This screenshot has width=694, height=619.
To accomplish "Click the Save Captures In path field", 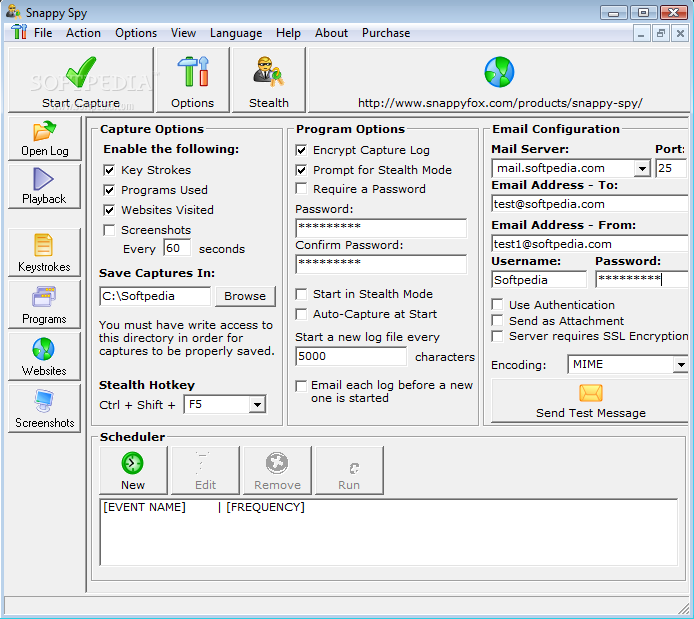I will coord(155,296).
